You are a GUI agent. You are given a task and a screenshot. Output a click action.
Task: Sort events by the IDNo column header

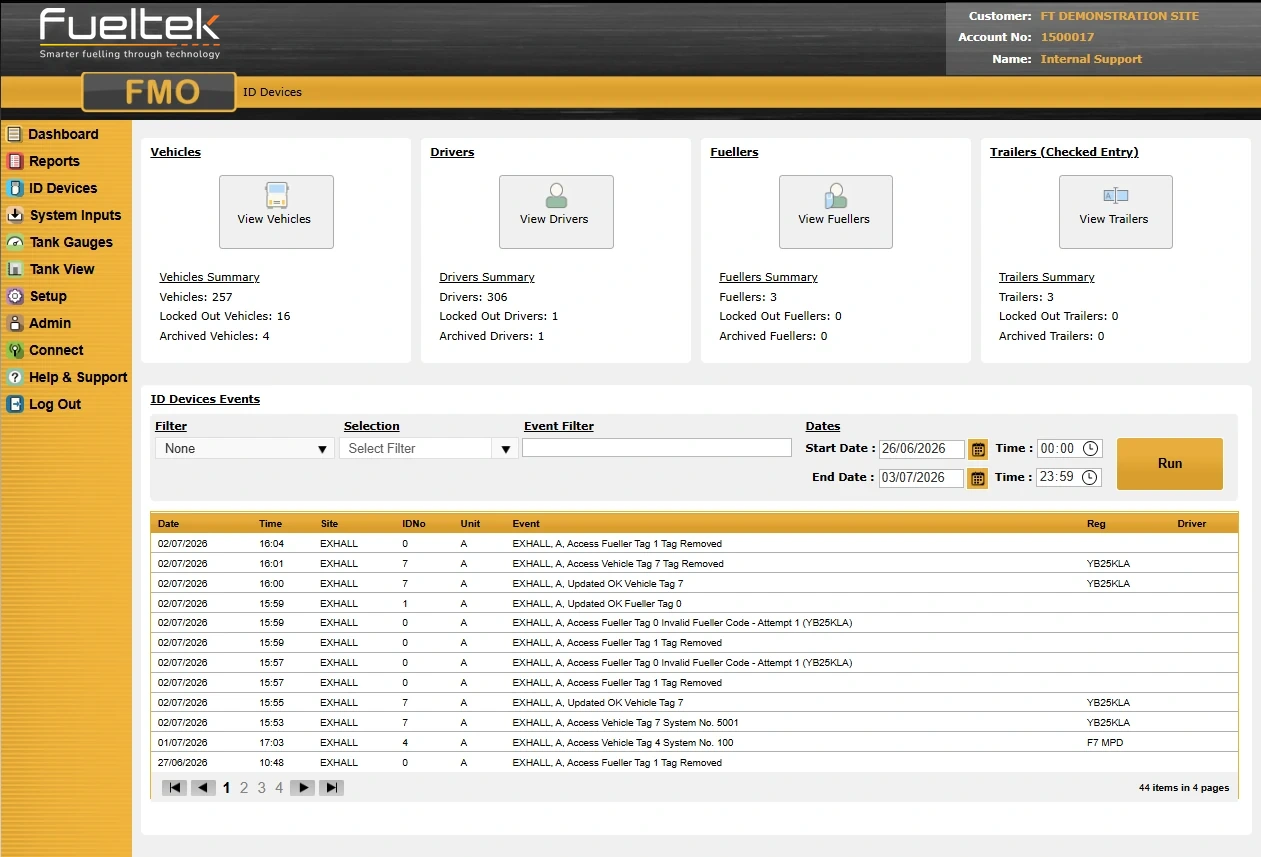413,524
